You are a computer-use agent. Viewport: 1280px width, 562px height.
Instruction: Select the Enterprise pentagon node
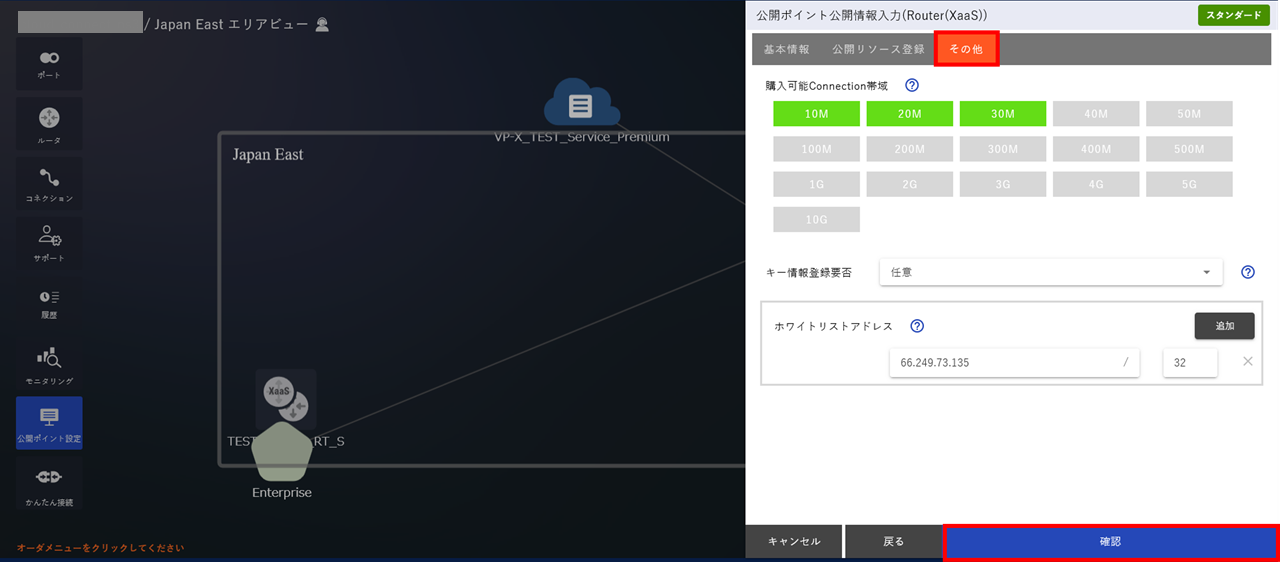point(282,453)
